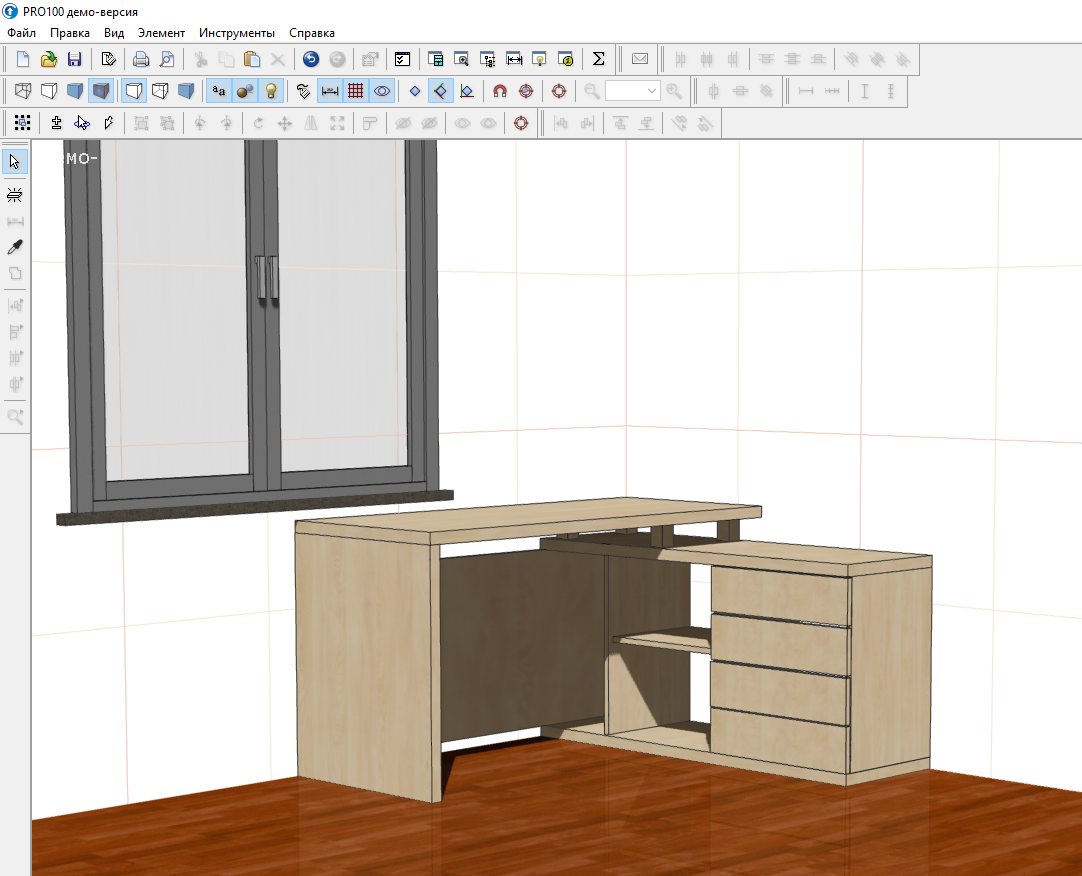Open a project file via folder icon
This screenshot has width=1082, height=876.
[49, 59]
